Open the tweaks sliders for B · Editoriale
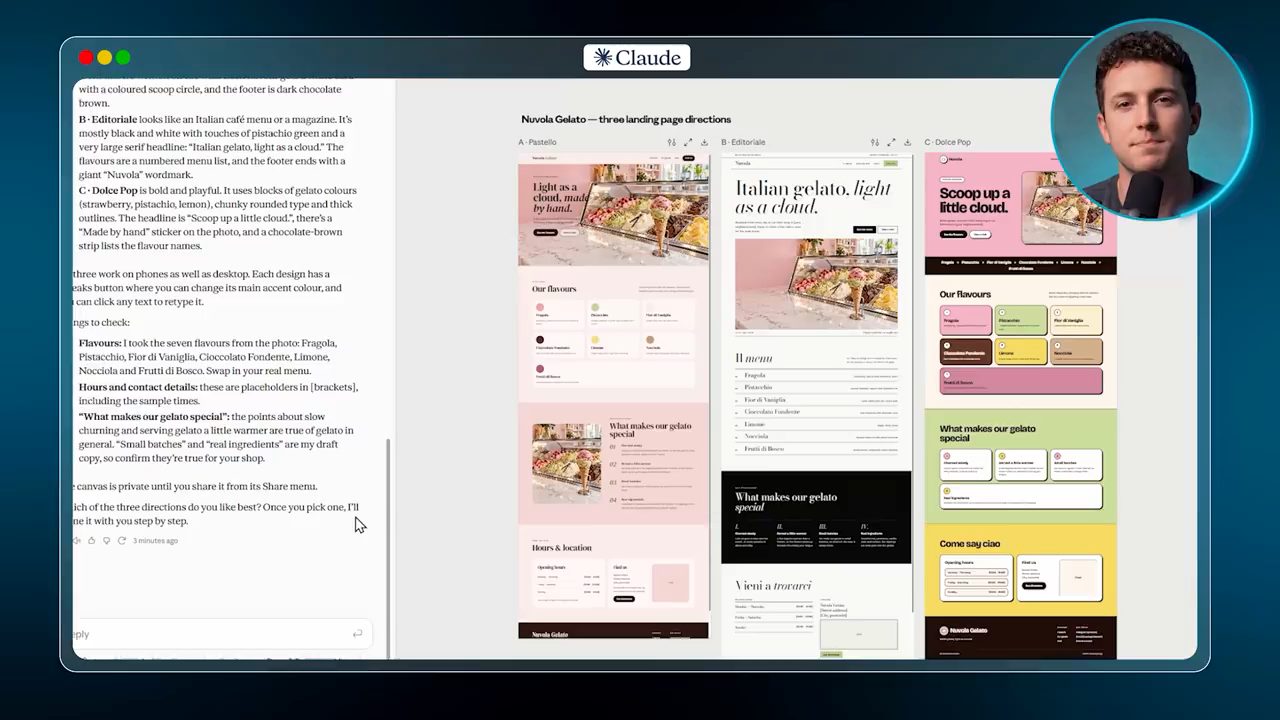 pyautogui.click(x=875, y=142)
